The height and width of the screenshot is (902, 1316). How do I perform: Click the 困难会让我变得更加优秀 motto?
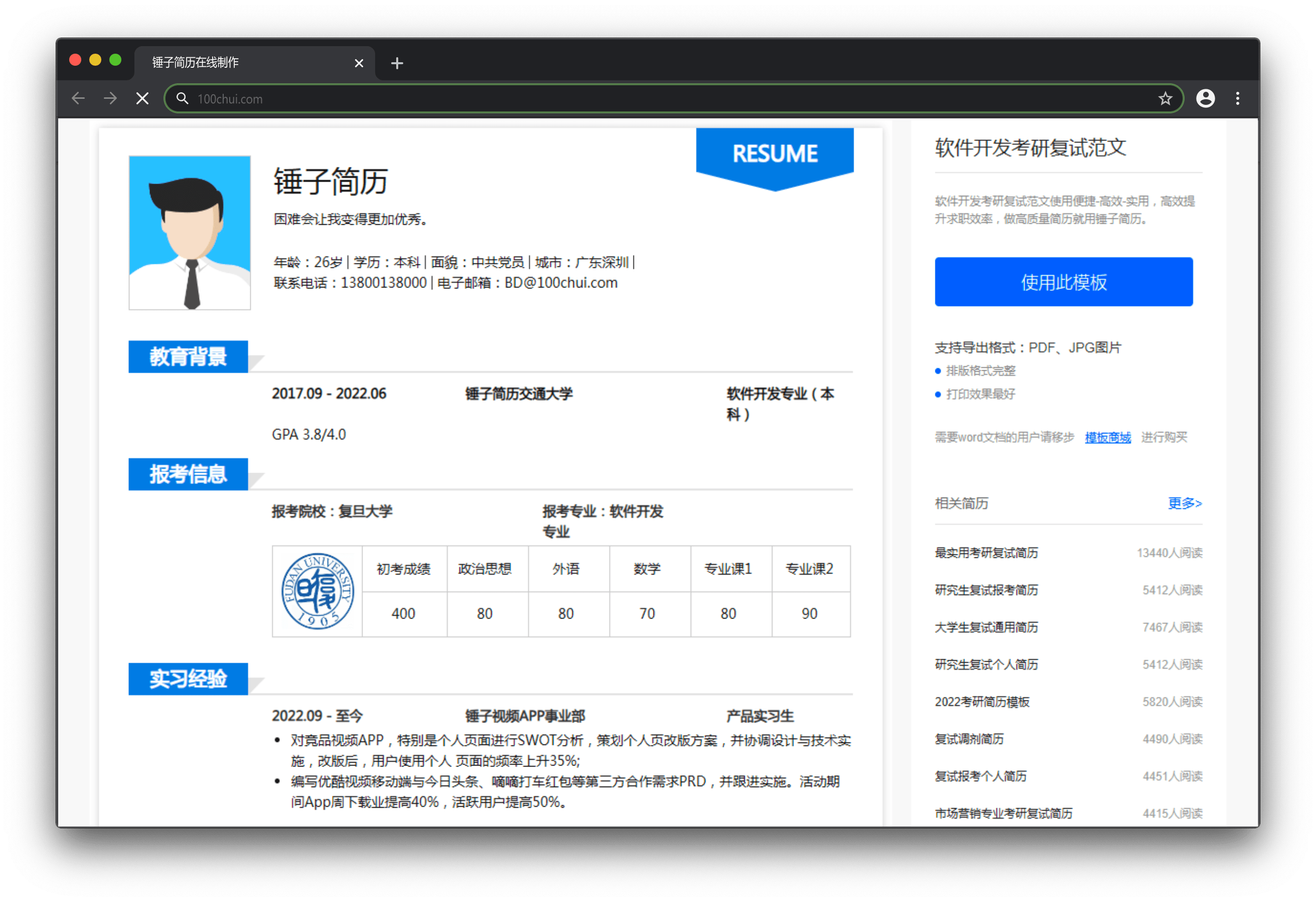pyautogui.click(x=351, y=219)
